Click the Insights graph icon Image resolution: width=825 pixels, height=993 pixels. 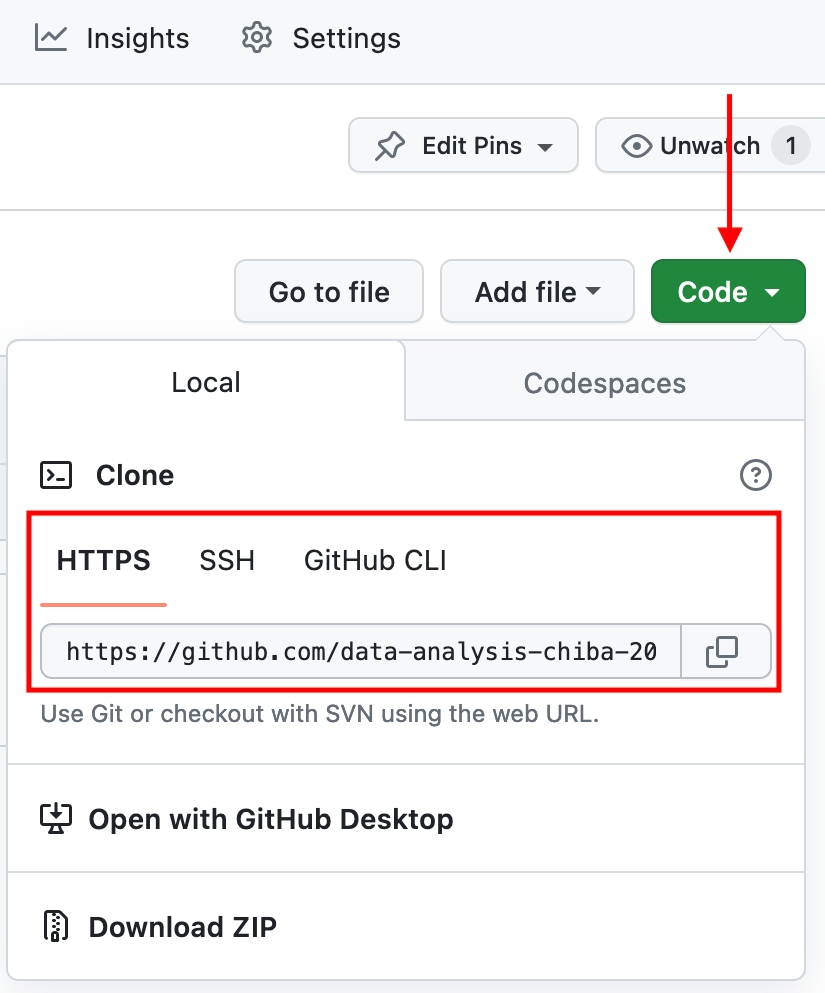point(51,38)
